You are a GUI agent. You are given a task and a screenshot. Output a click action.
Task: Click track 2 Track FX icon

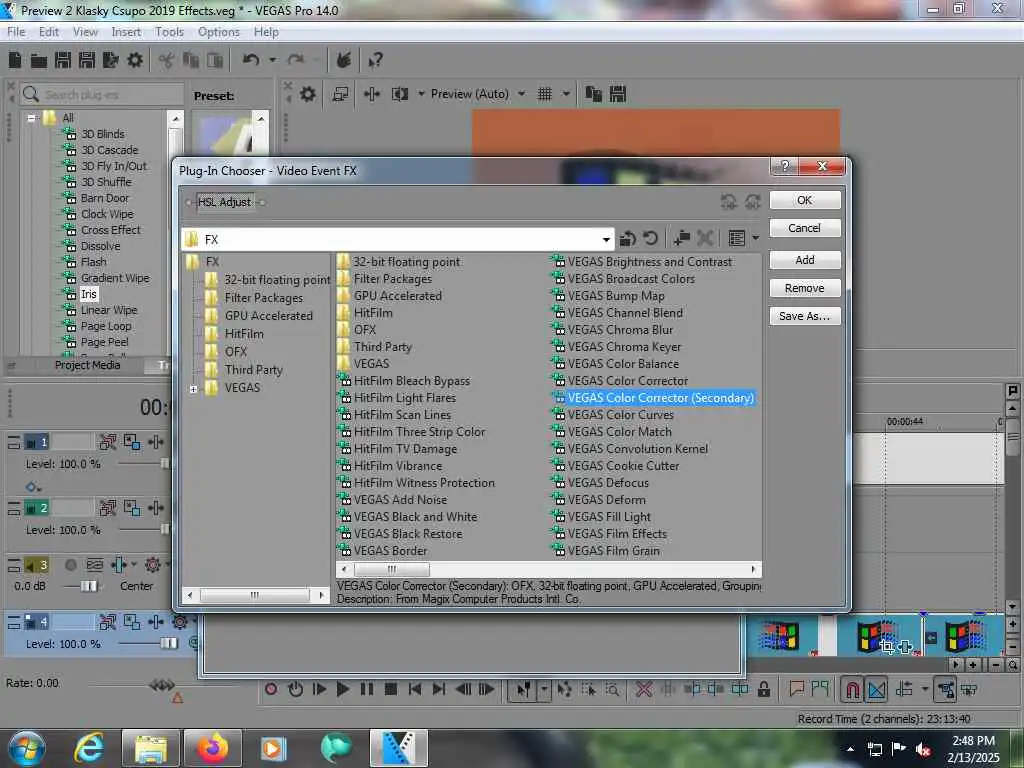click(156, 508)
